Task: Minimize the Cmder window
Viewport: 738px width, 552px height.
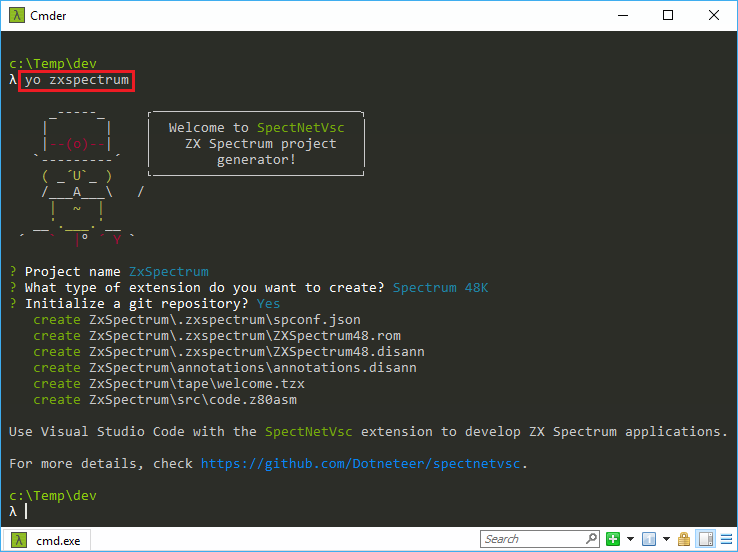Action: pyautogui.click(x=623, y=15)
